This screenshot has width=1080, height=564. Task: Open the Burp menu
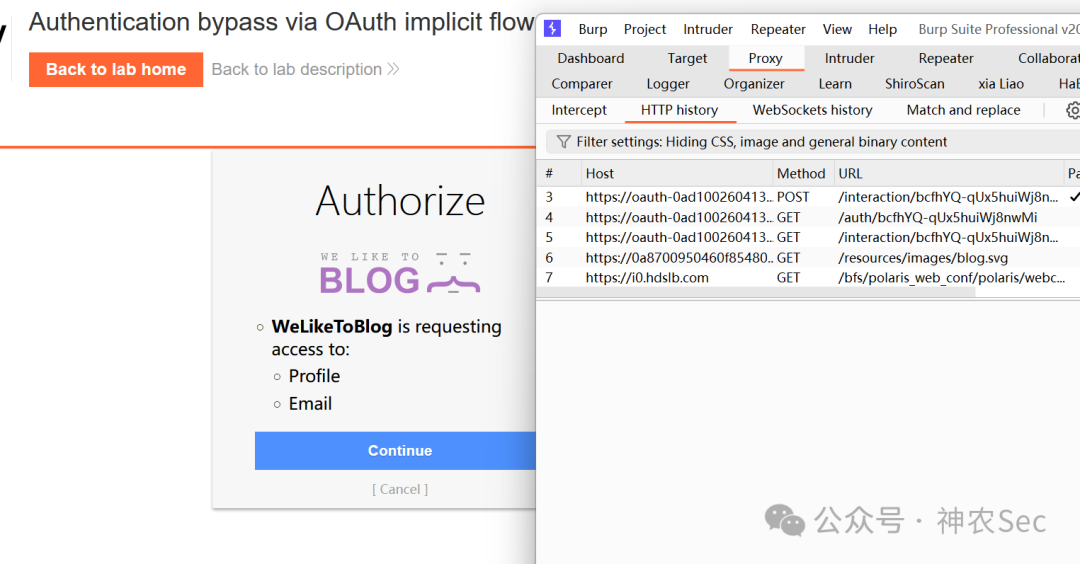[x=592, y=29]
